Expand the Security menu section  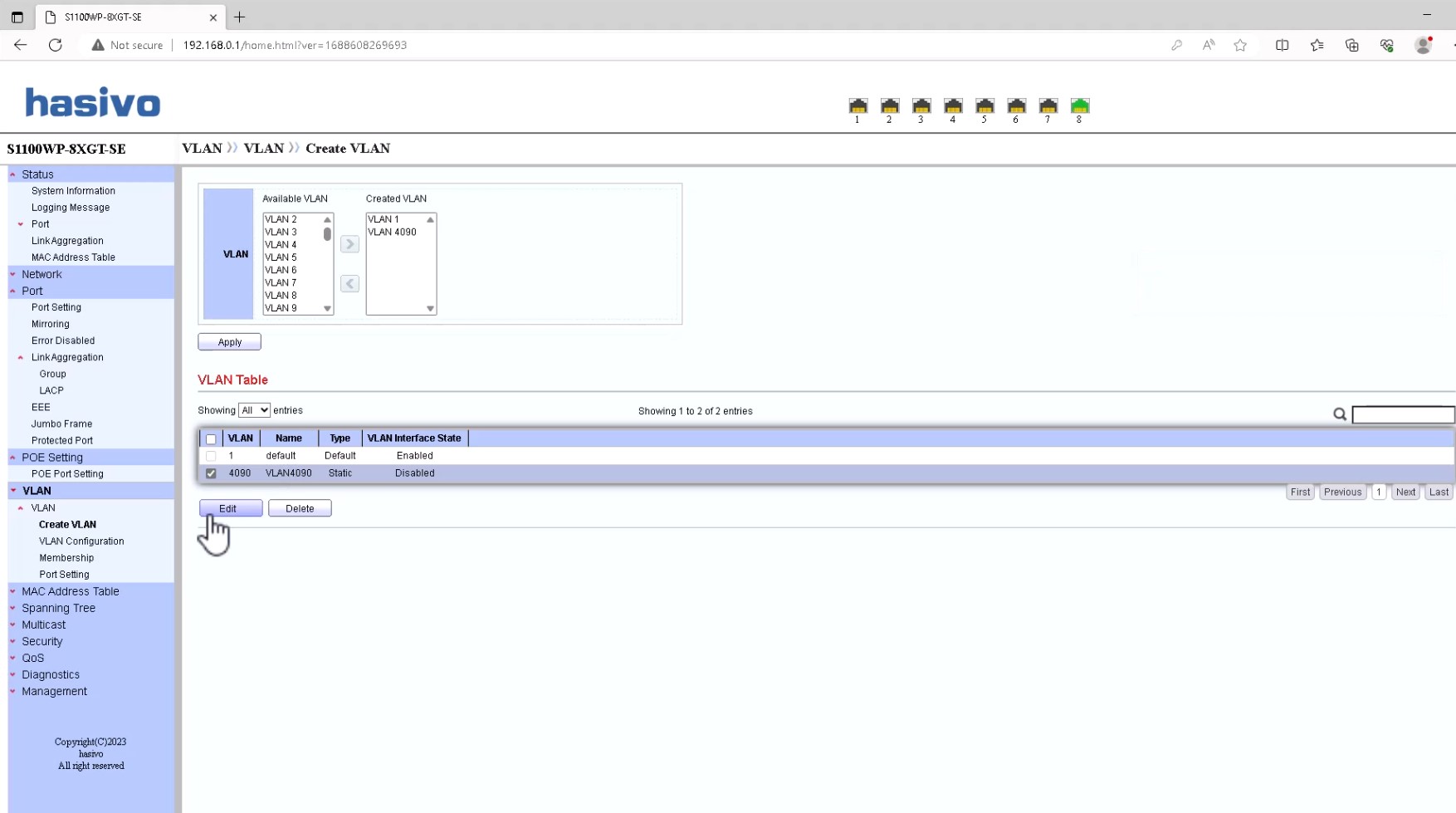point(42,641)
